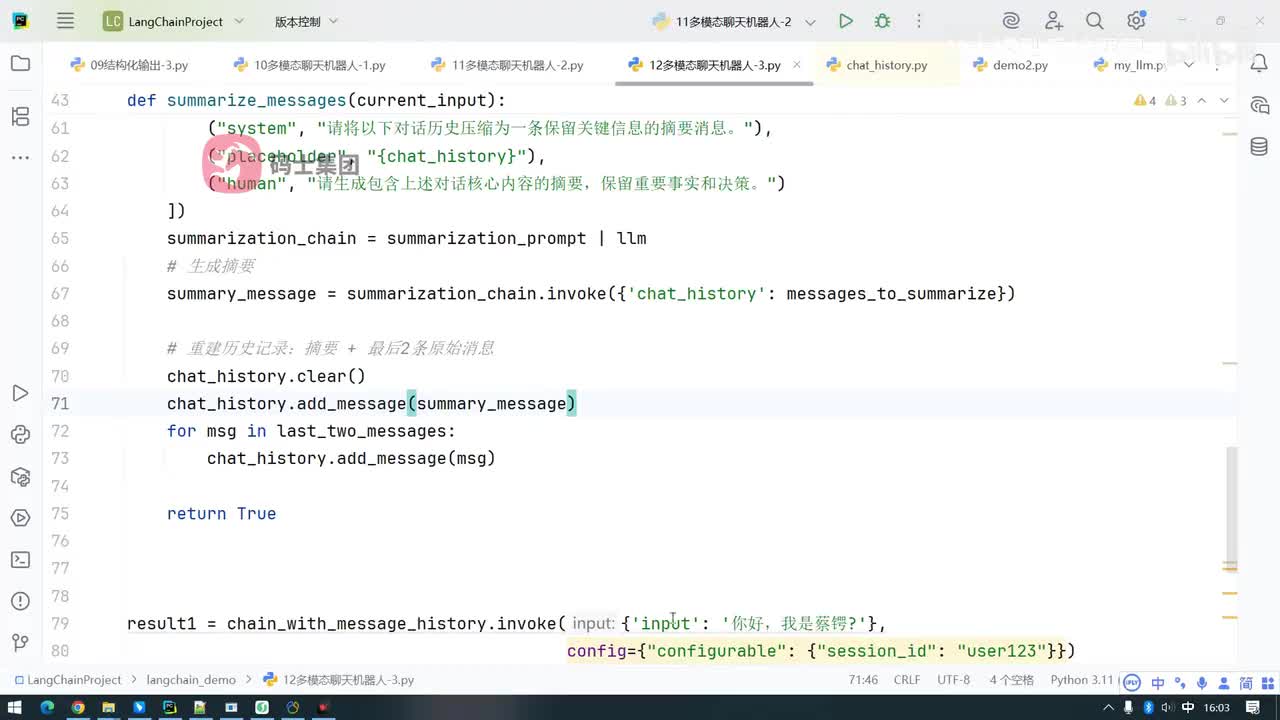Viewport: 1280px width, 720px height.
Task: Open the main hamburger menu
Action: click(x=66, y=21)
